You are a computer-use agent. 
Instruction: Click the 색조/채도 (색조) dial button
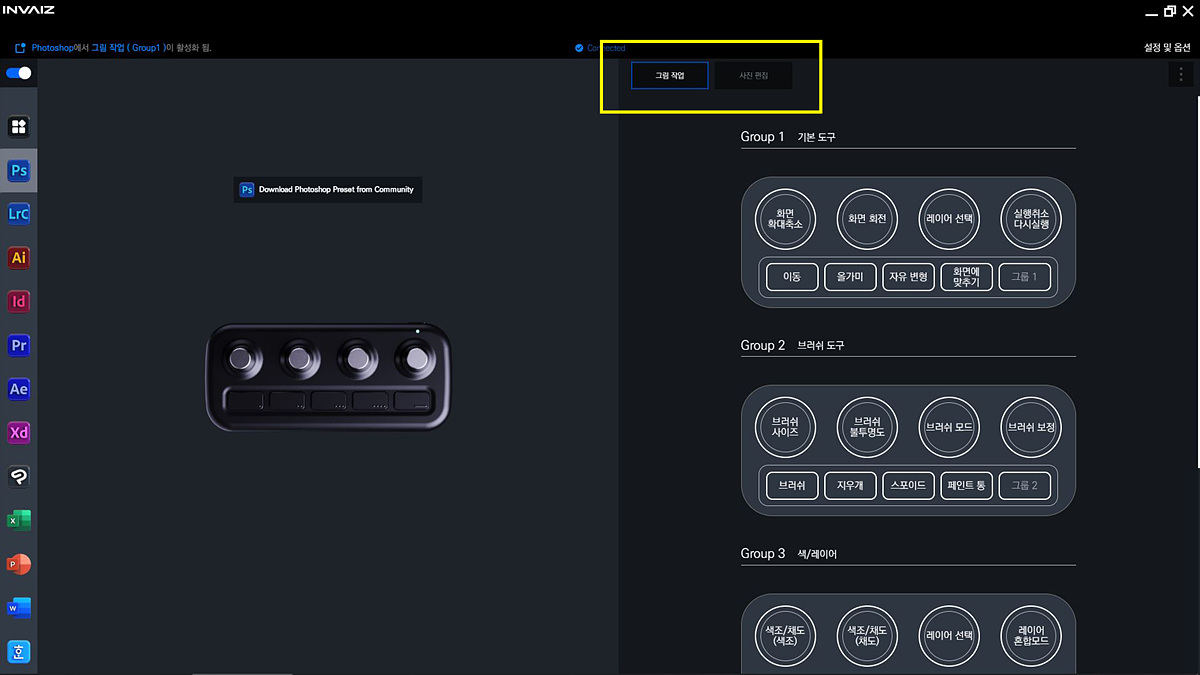coord(785,636)
